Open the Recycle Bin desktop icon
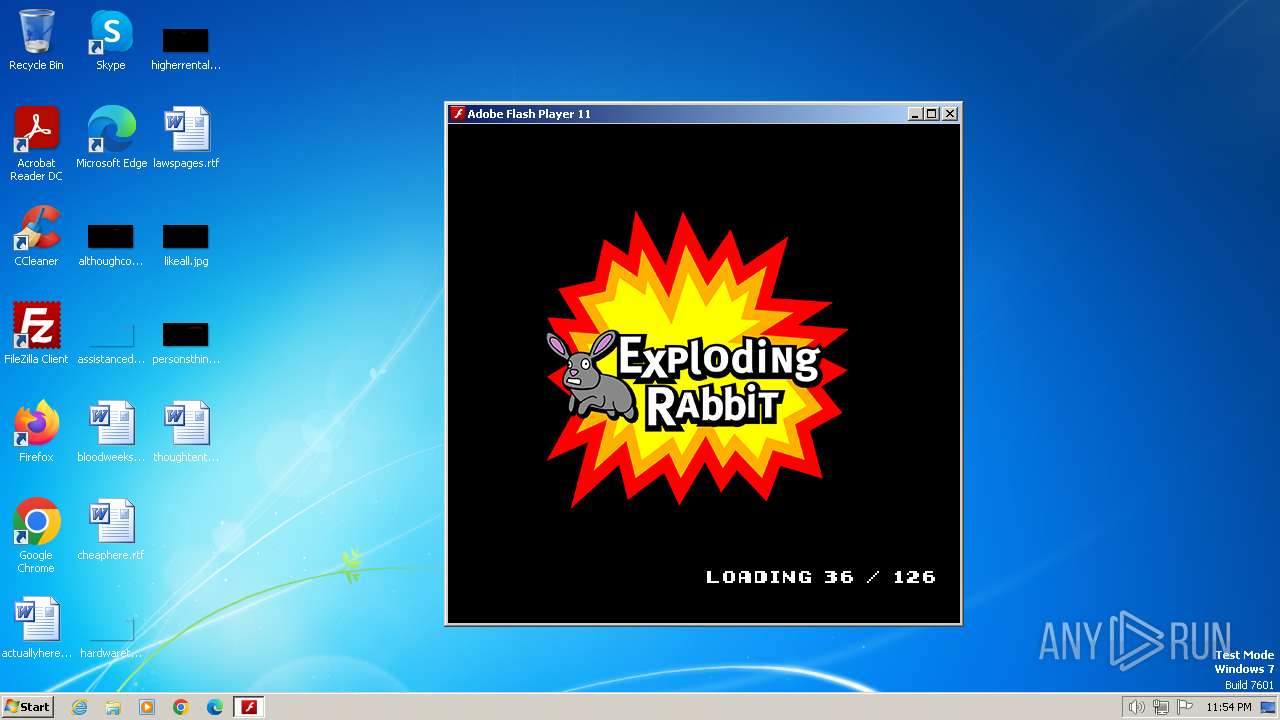Image resolution: width=1280 pixels, height=720 pixels. (x=36, y=40)
